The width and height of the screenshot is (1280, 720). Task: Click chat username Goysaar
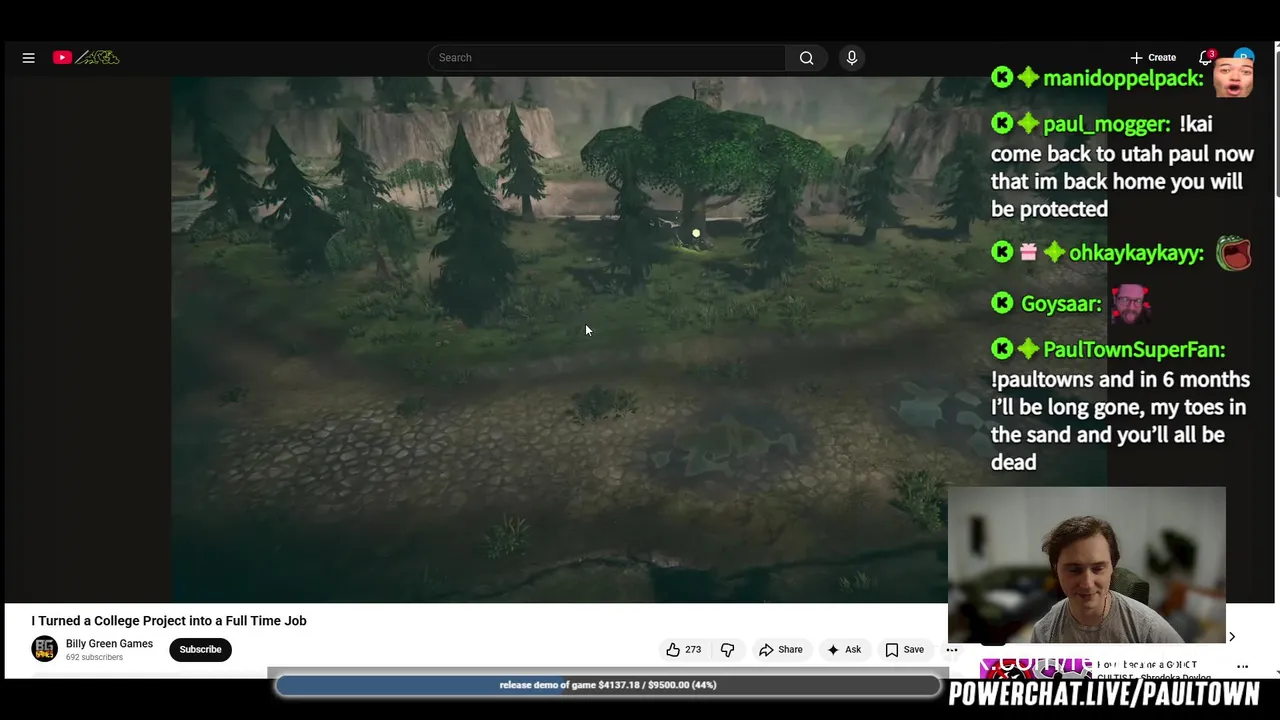click(1061, 304)
